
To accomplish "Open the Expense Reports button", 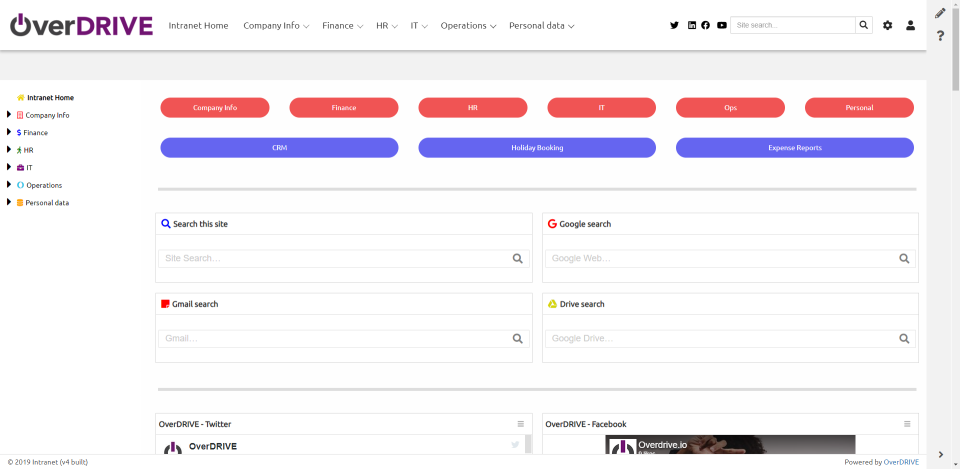I will tap(795, 148).
